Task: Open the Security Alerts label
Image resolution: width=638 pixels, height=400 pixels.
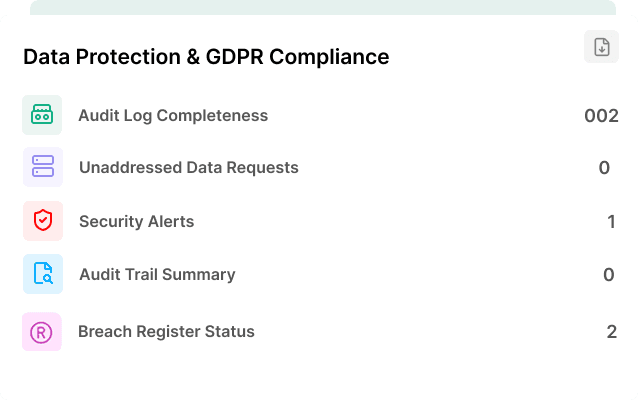Action: tap(136, 222)
